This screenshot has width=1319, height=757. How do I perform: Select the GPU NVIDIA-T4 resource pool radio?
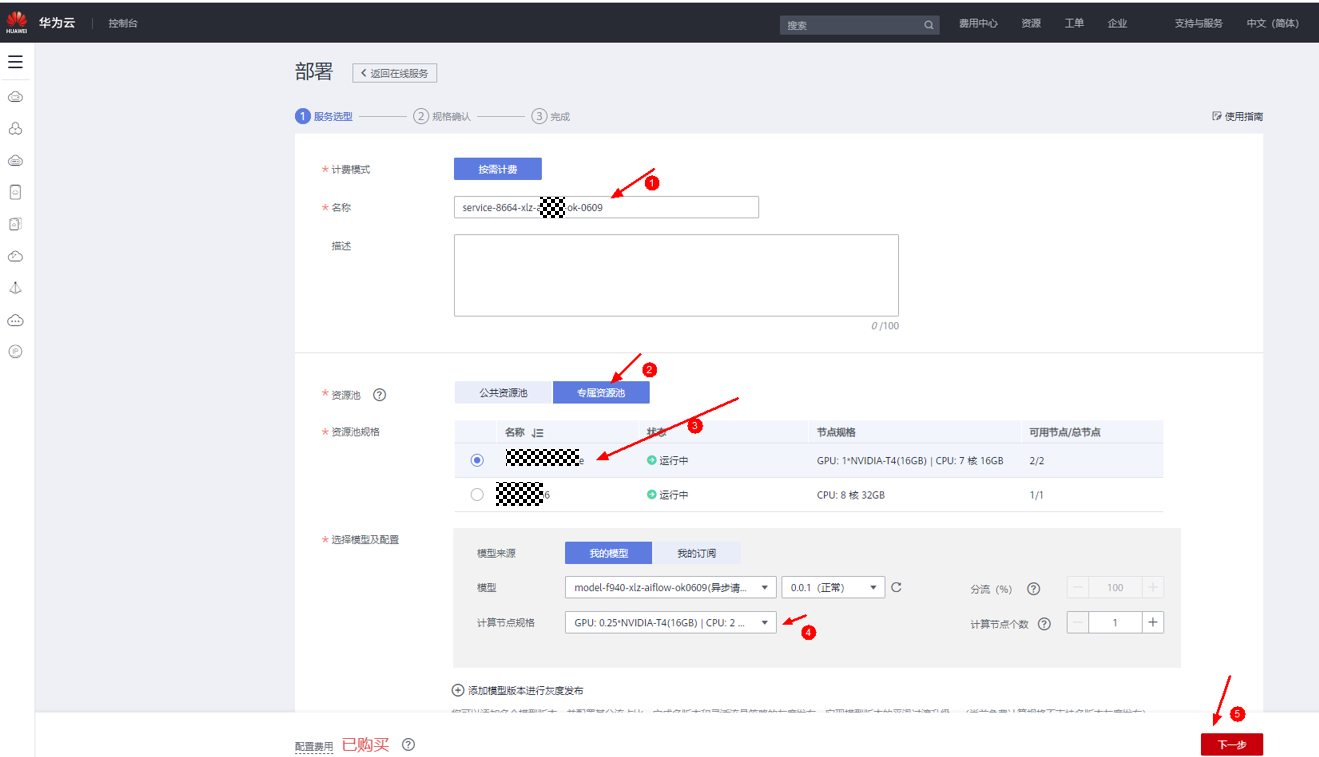pyautogui.click(x=477, y=460)
